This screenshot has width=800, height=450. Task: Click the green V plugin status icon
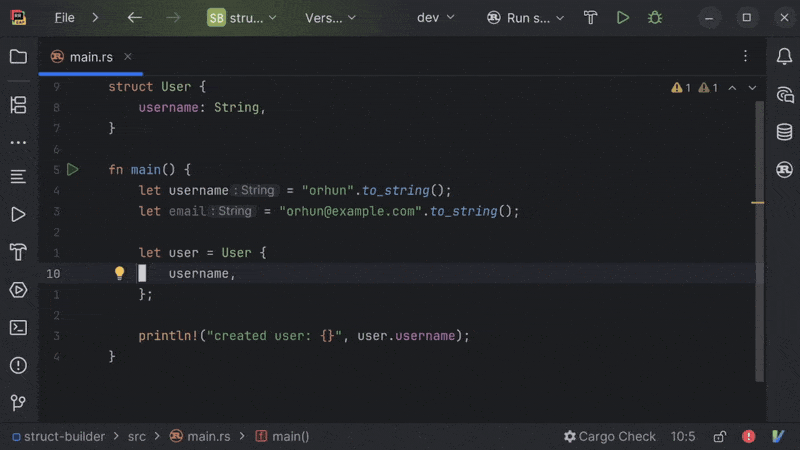(x=778, y=437)
